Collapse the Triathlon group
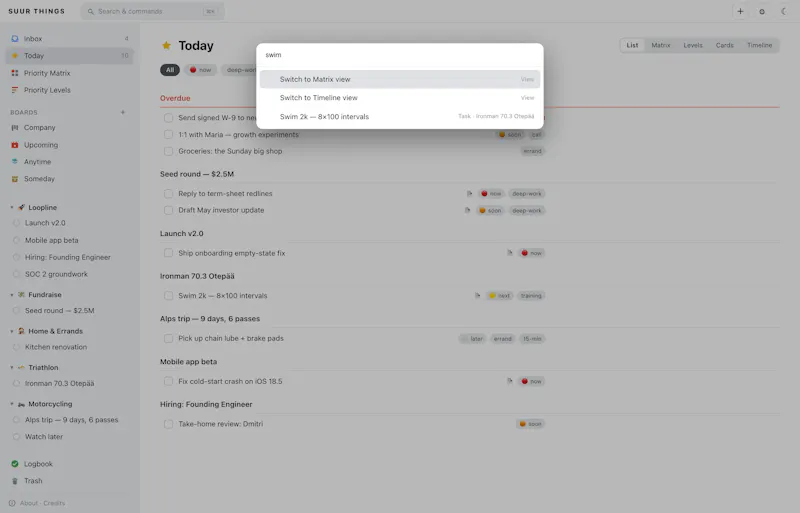 [x=12, y=368]
